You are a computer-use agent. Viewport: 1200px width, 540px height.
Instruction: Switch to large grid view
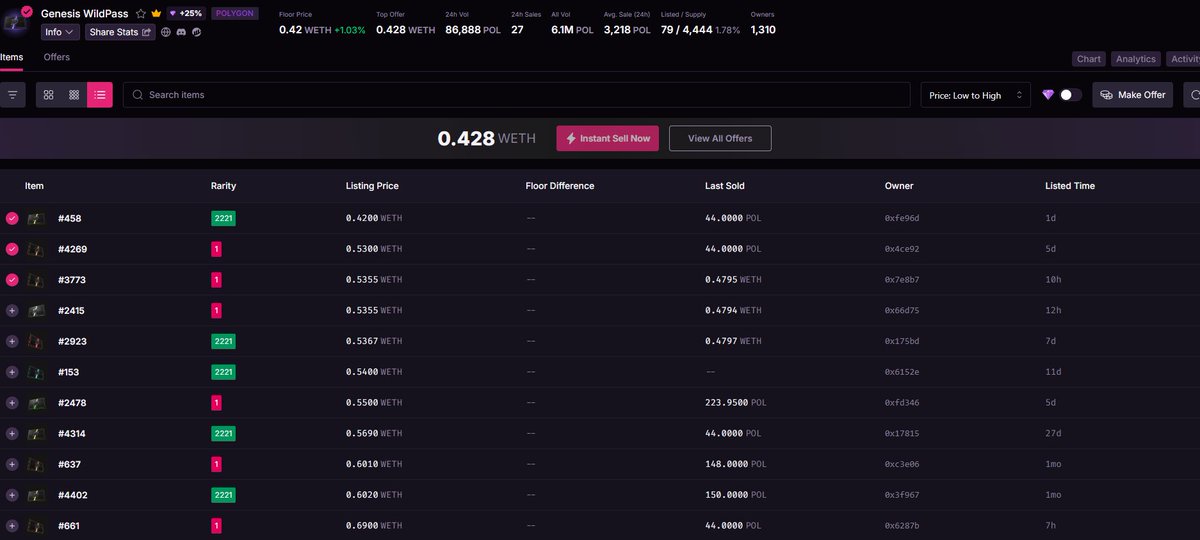48,95
